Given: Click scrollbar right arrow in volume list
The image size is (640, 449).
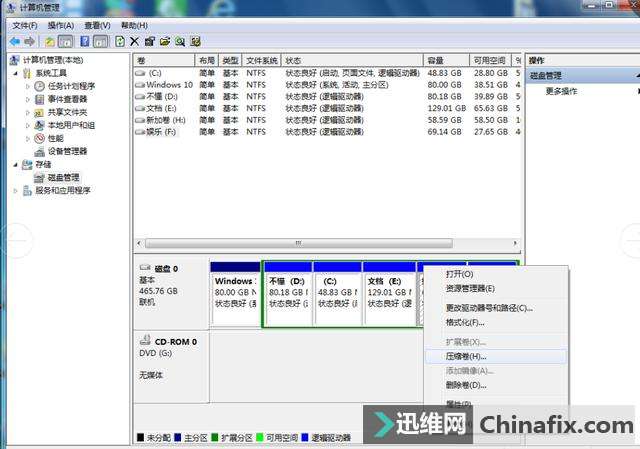Looking at the screenshot, I should (x=515, y=243).
